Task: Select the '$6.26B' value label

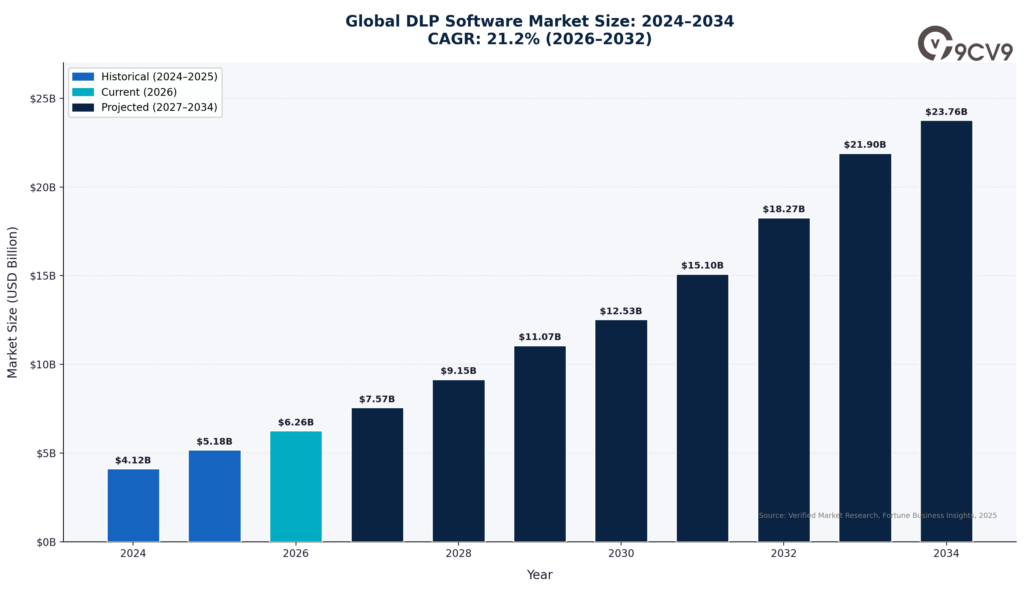Action: (x=296, y=422)
